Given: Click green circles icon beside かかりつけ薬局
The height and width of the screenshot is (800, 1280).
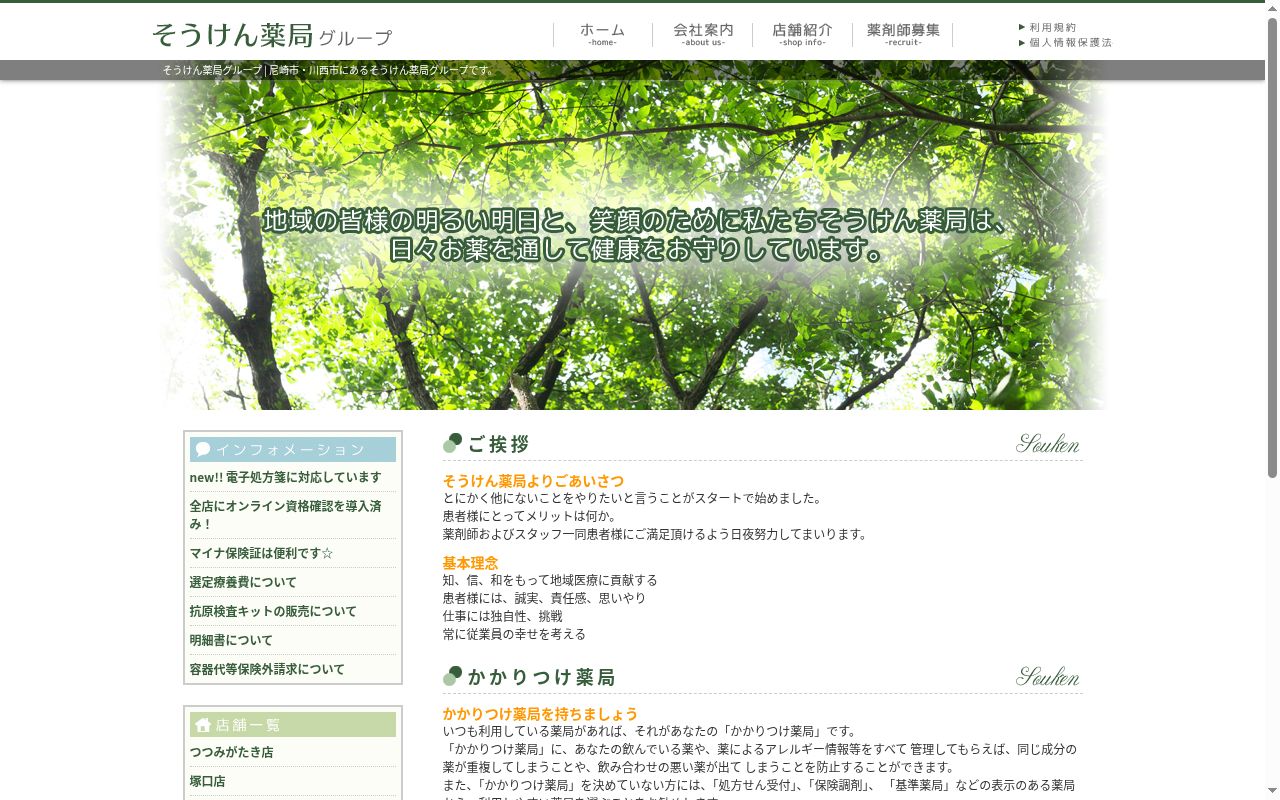Looking at the screenshot, I should [452, 676].
